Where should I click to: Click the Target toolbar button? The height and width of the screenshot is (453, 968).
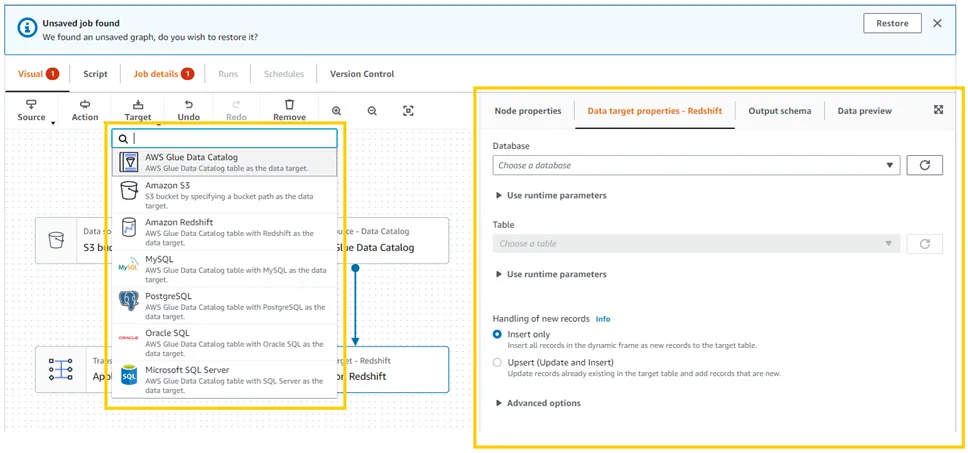tap(138, 110)
